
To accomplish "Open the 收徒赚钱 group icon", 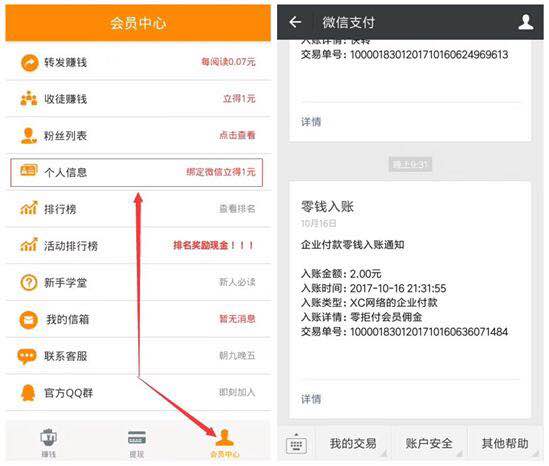I will [x=29, y=99].
